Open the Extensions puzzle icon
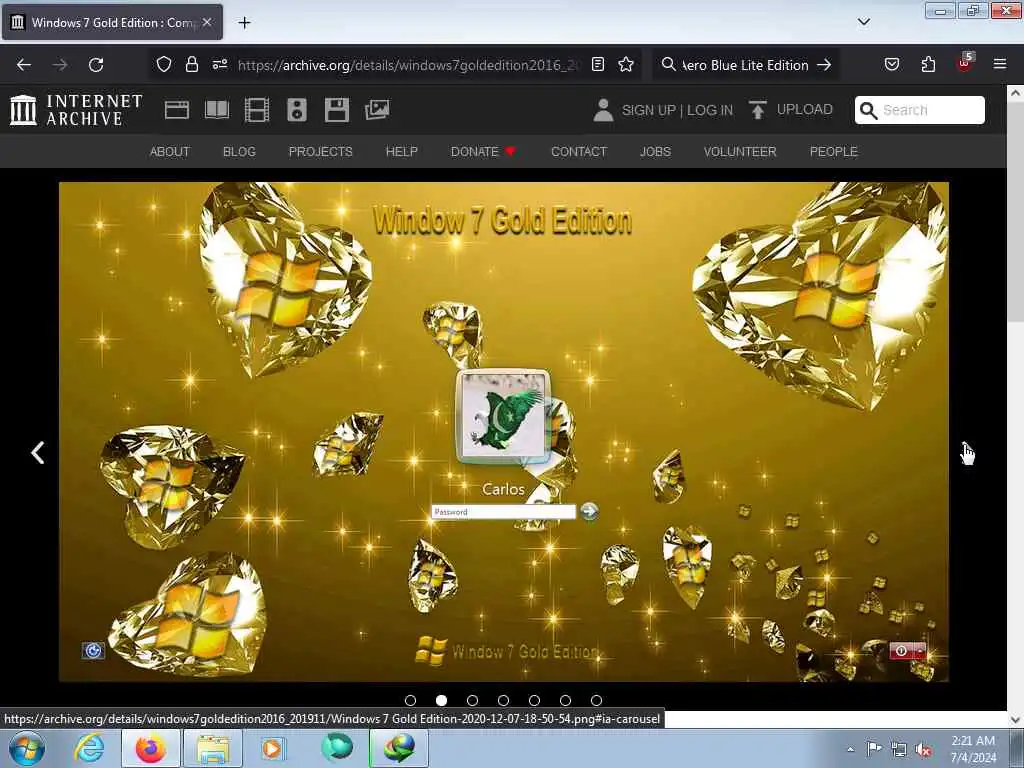The image size is (1024, 768). (x=928, y=64)
